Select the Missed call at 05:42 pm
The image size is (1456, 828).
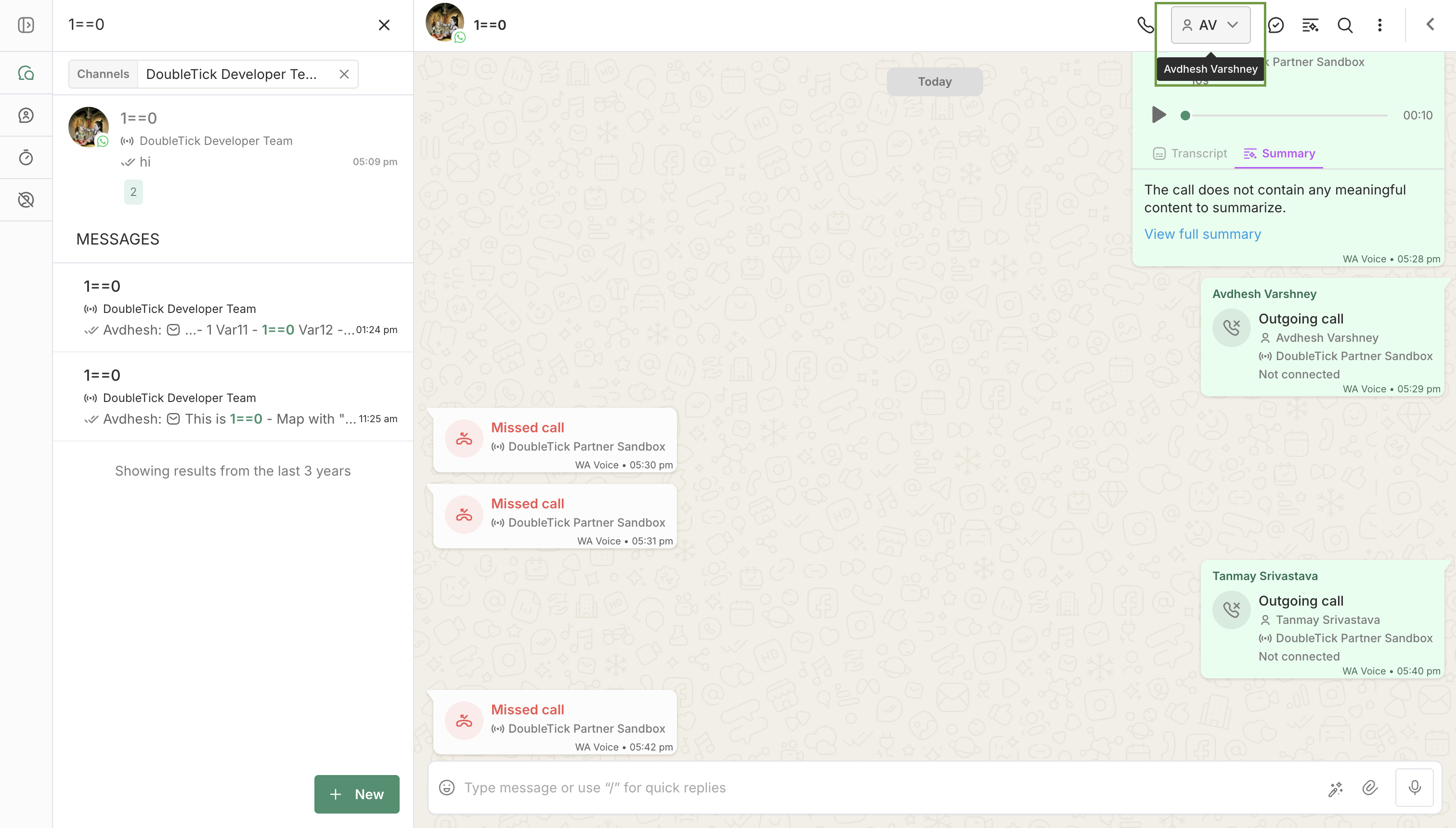coord(555,722)
